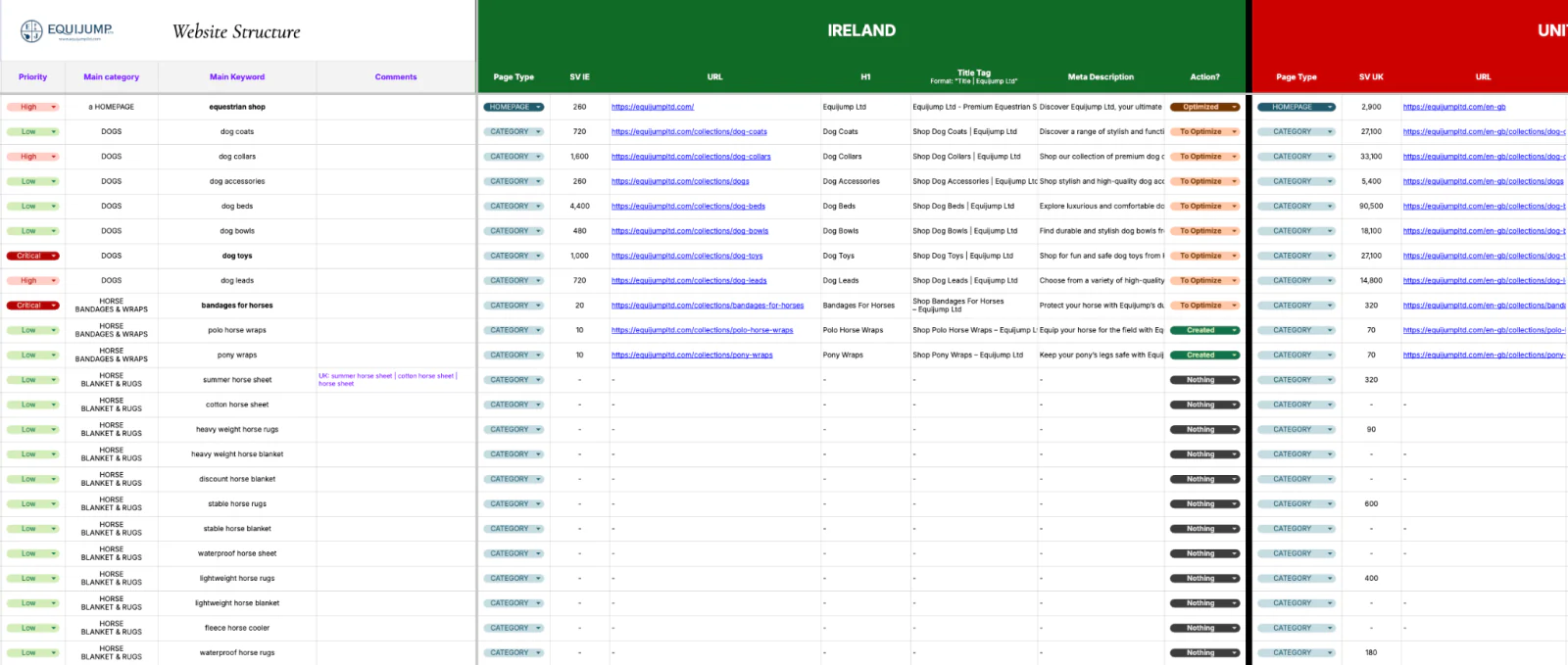Open the equijumpltd.com/en-gb UK homepage link
Image resolution: width=1568 pixels, height=665 pixels.
[x=1454, y=107]
